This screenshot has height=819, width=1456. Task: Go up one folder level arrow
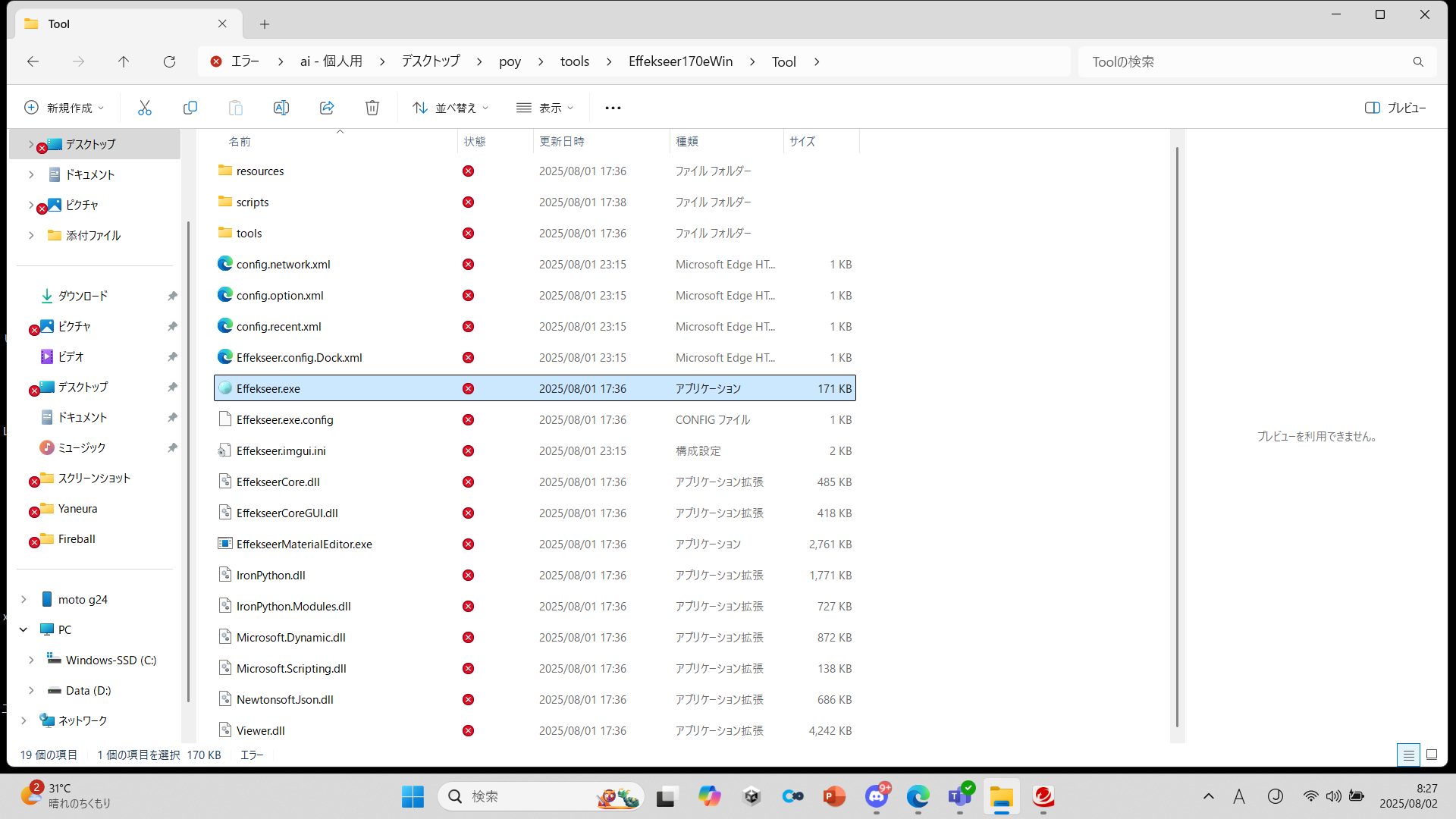(124, 61)
